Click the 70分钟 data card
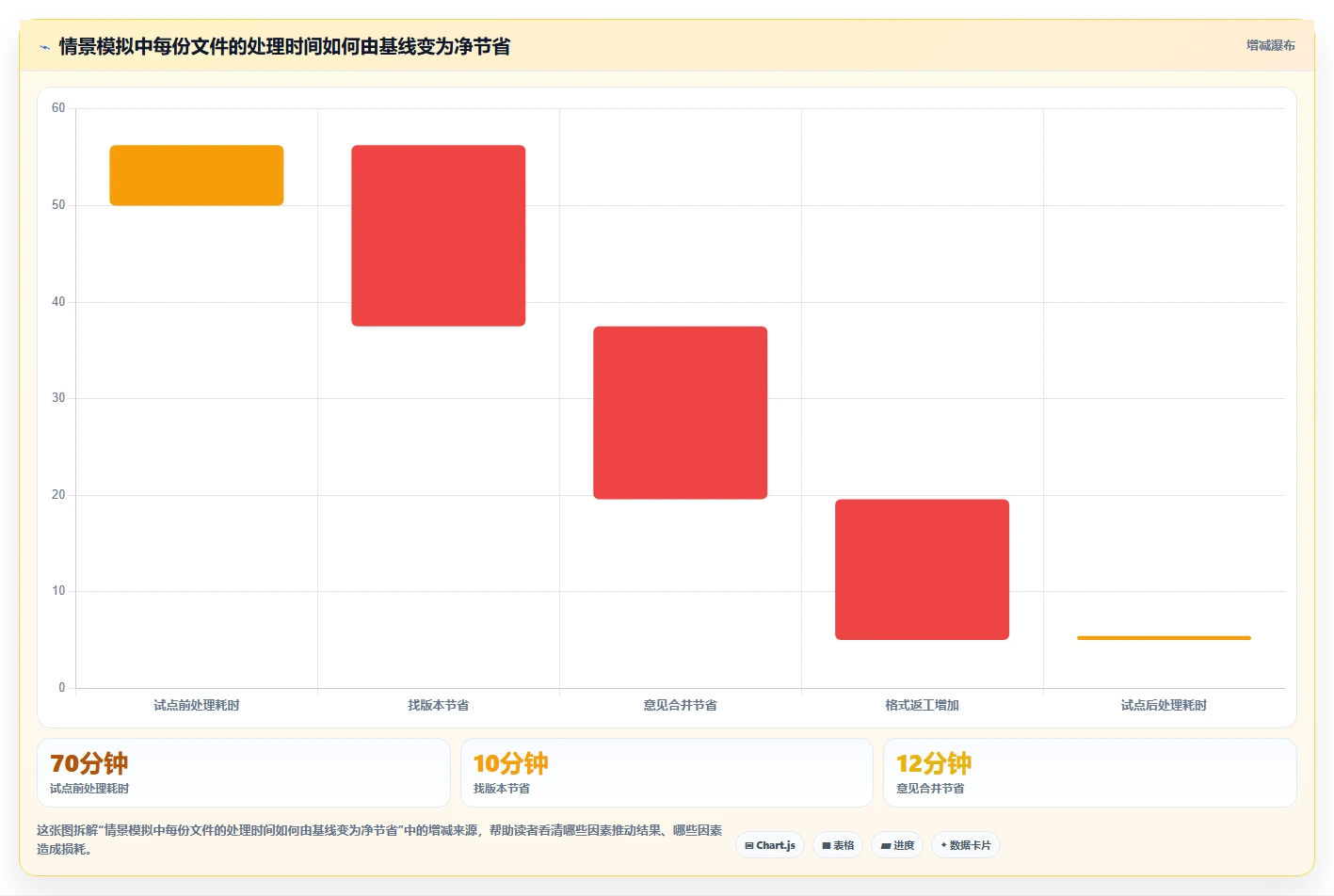 (x=244, y=773)
